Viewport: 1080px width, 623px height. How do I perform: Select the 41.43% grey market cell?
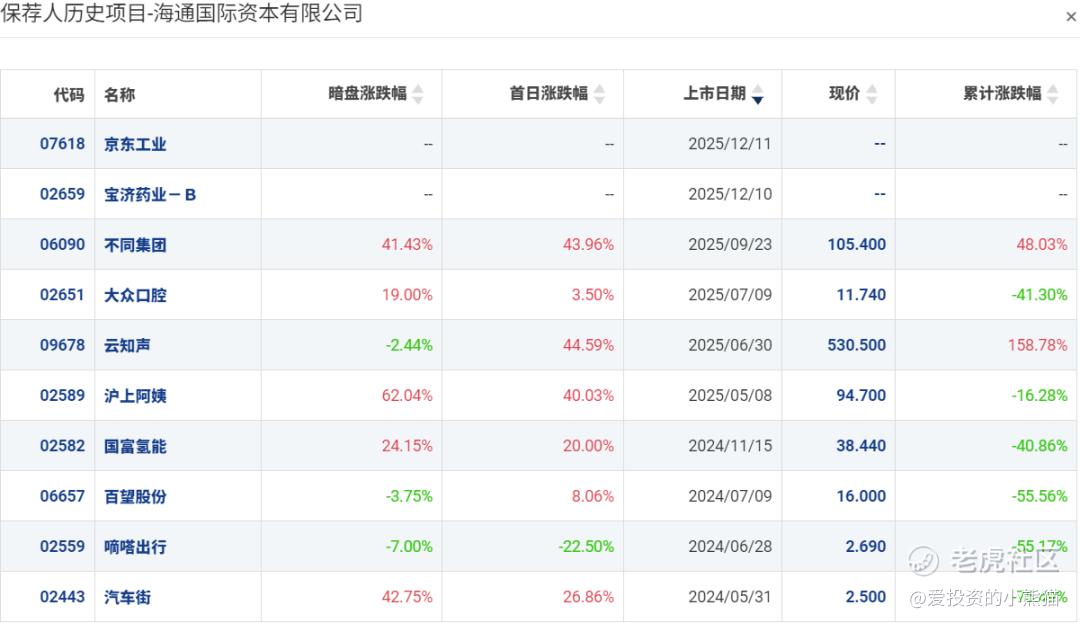tap(407, 244)
